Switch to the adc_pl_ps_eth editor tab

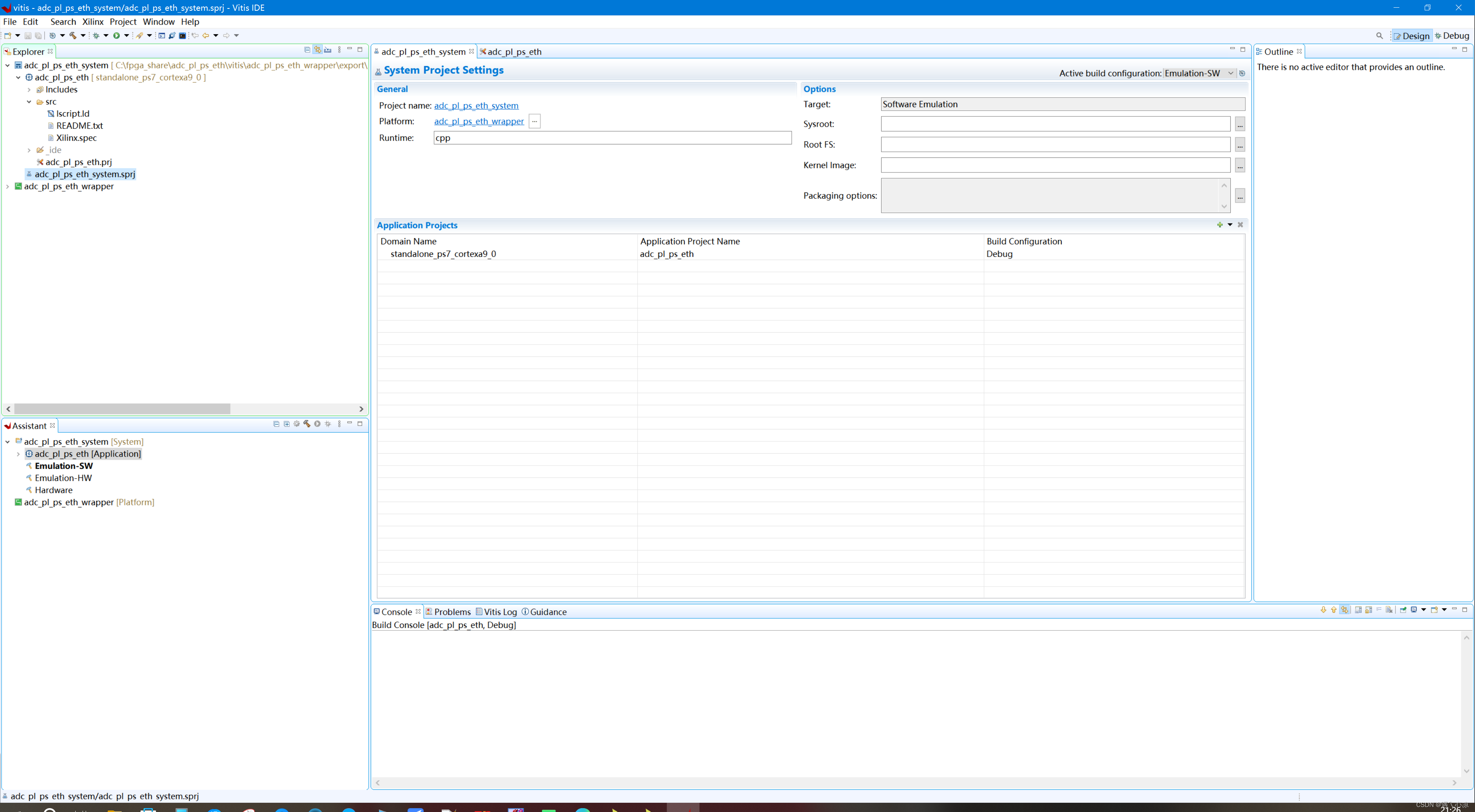tap(510, 51)
